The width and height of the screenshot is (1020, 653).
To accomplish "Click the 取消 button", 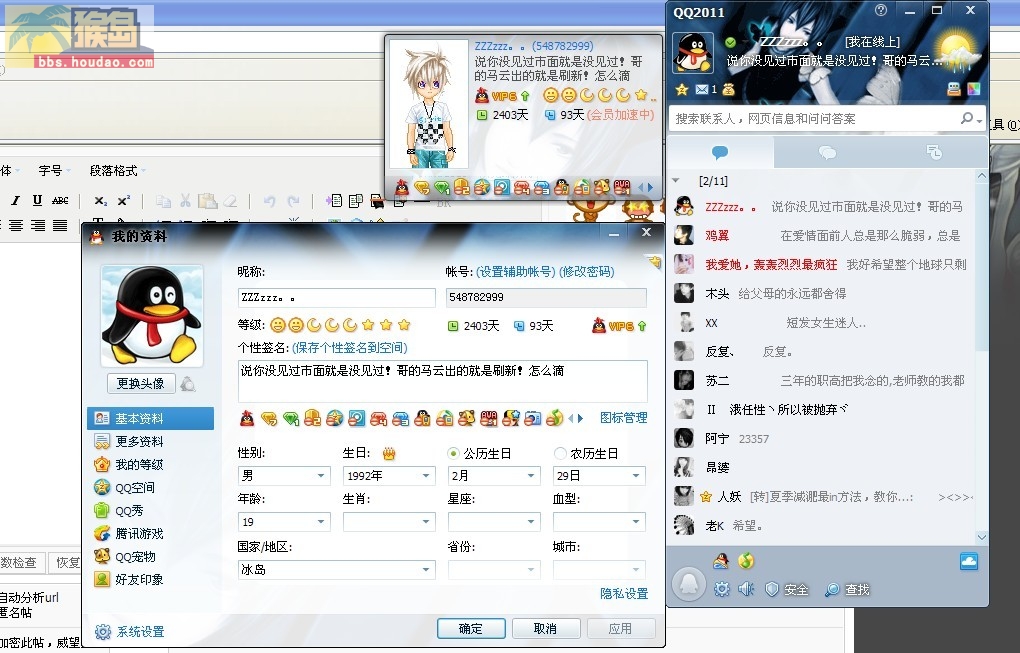I will click(x=545, y=629).
